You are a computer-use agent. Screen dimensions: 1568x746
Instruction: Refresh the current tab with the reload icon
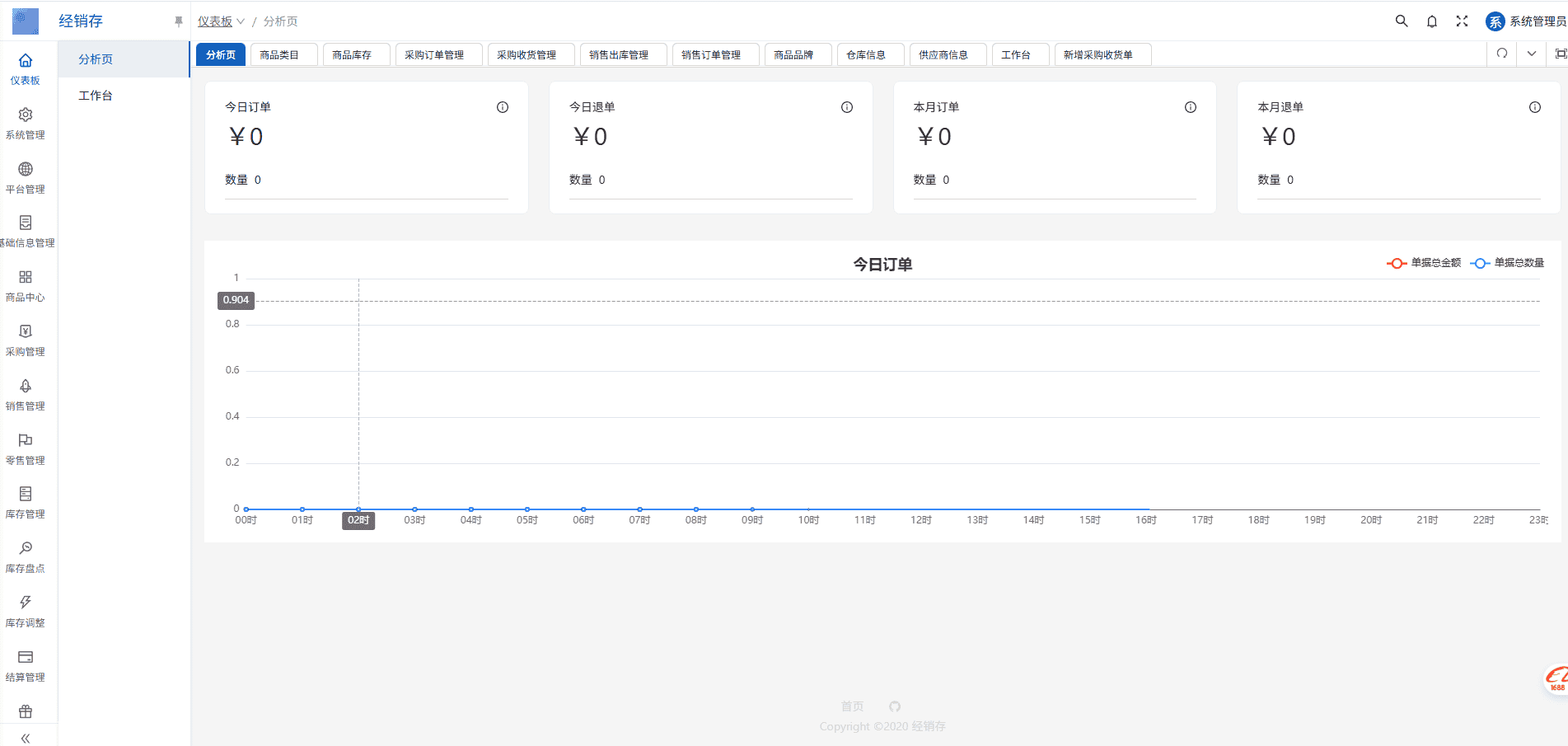pyautogui.click(x=1502, y=54)
